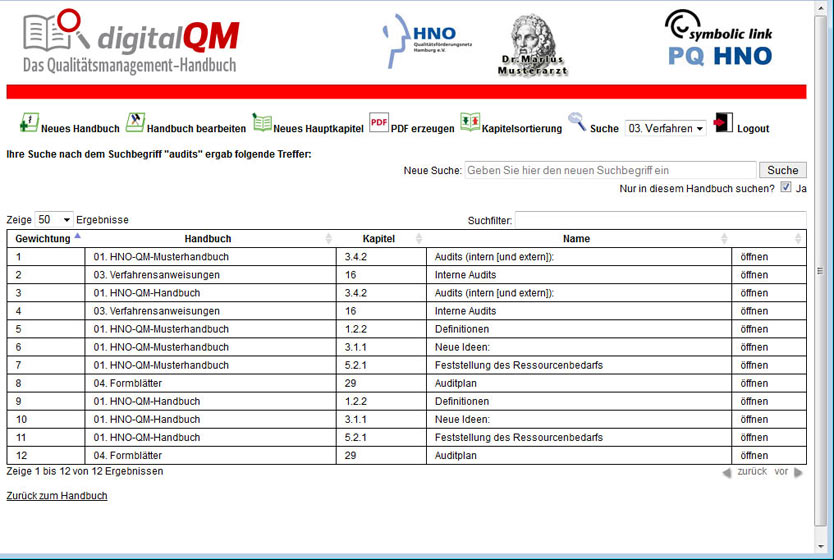The width and height of the screenshot is (834, 560).
Task: Click öffnen in row 4
Action: (x=754, y=311)
